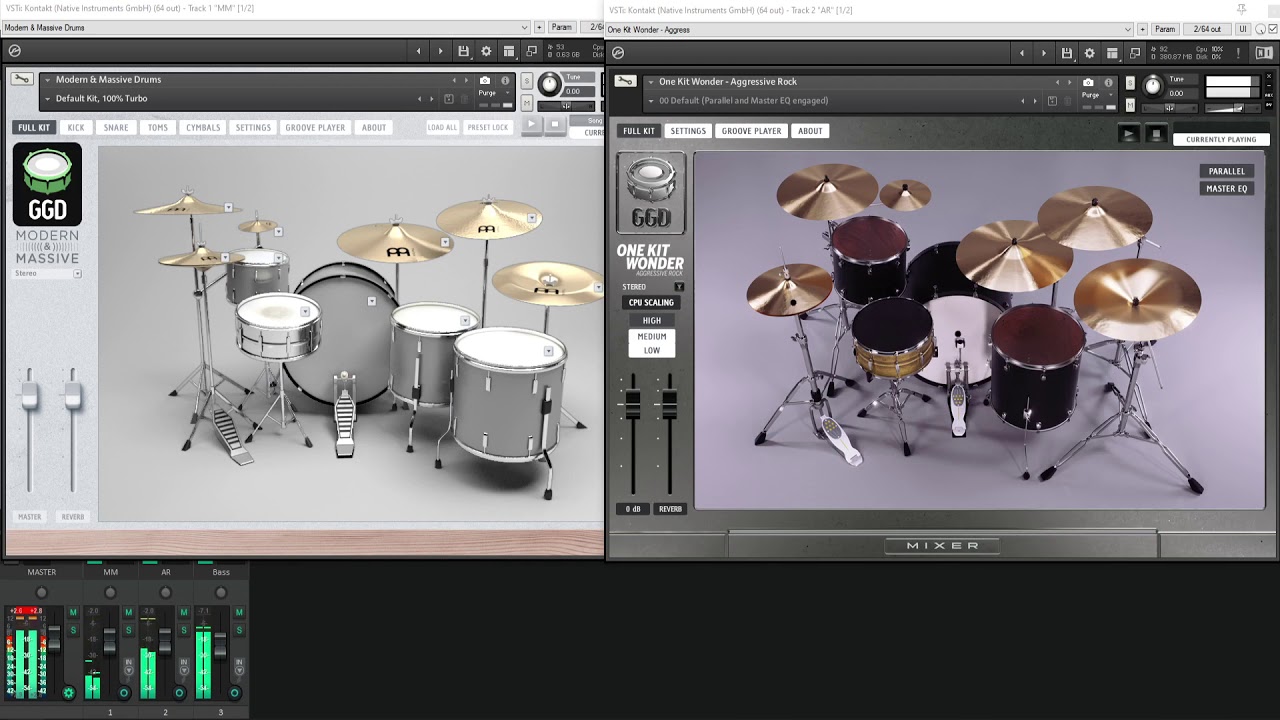This screenshot has height=720, width=1280.
Task: Expand snapshot menu arrow beside 00 Default preset
Action: pos(651,101)
